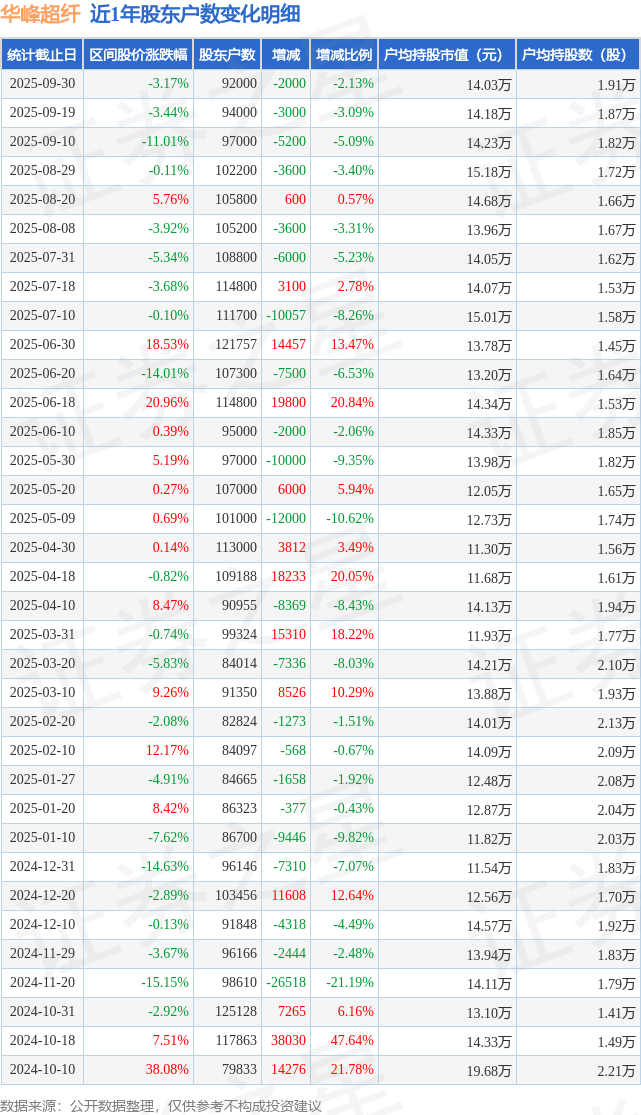Click the 股东户数 column header
Image resolution: width=641 pixels, height=1115 pixels.
(x=227, y=55)
